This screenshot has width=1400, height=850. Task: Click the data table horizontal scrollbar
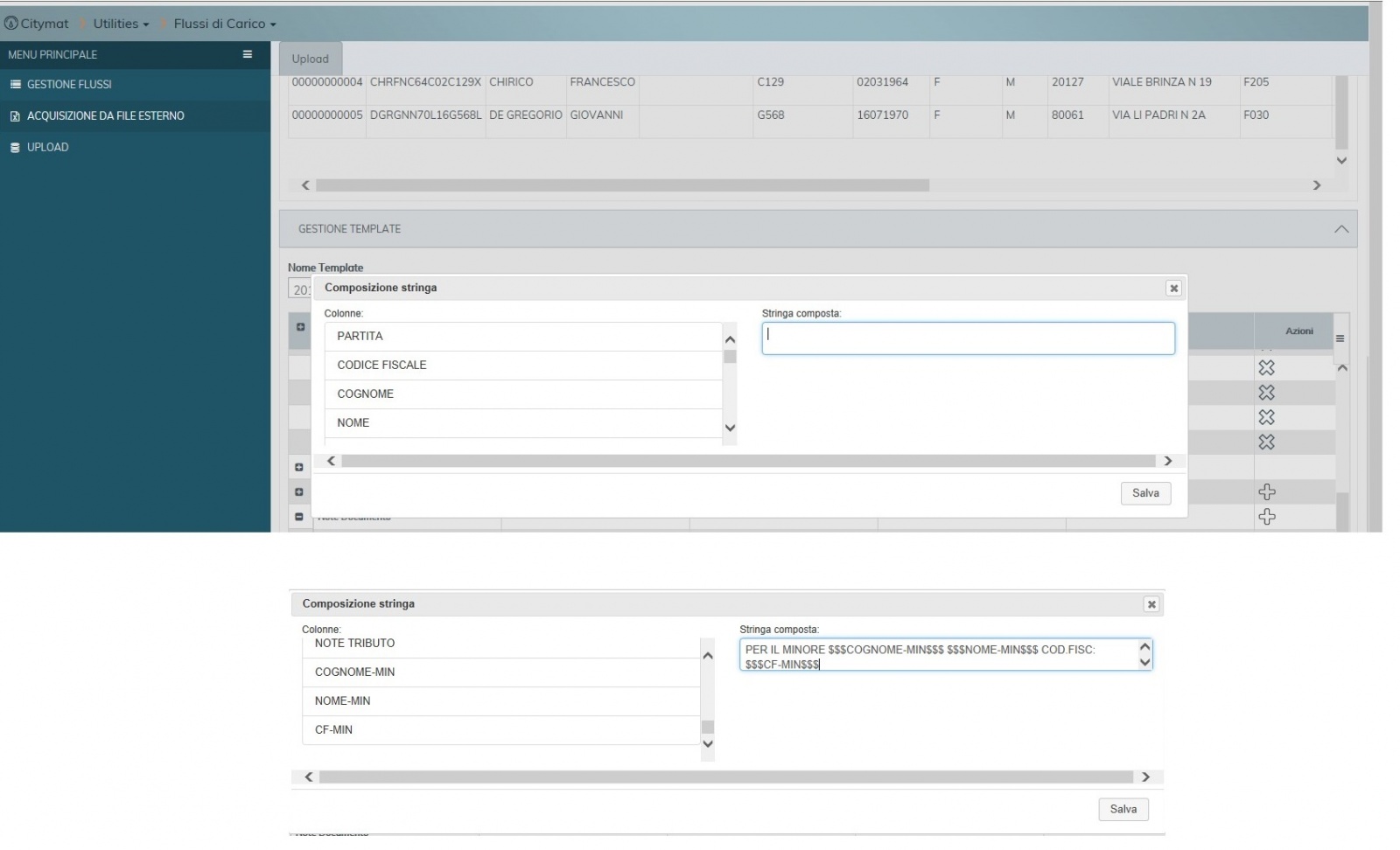coord(621,185)
